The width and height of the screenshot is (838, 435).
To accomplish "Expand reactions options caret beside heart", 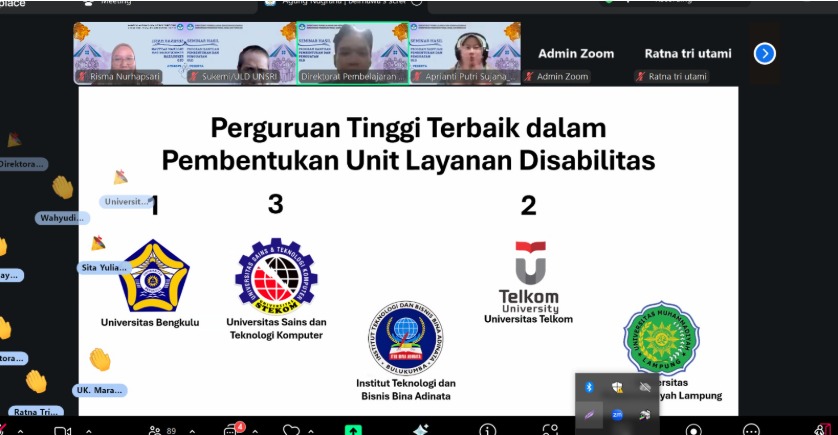I will point(311,431).
